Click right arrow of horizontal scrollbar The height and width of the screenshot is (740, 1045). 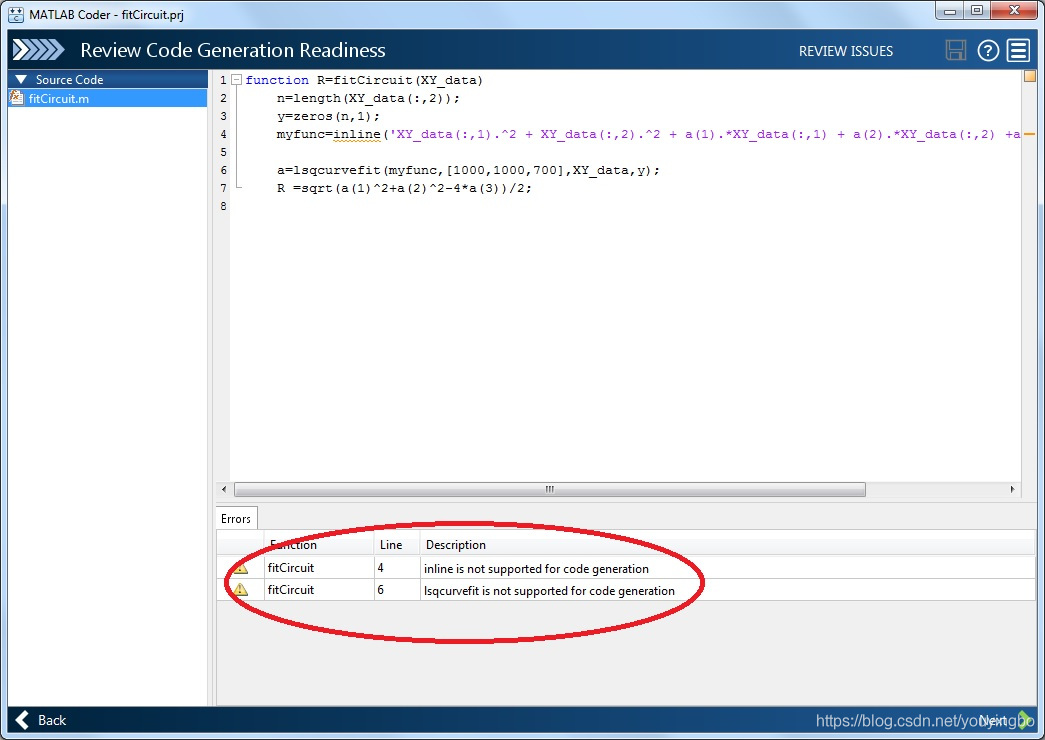pyautogui.click(x=1012, y=489)
